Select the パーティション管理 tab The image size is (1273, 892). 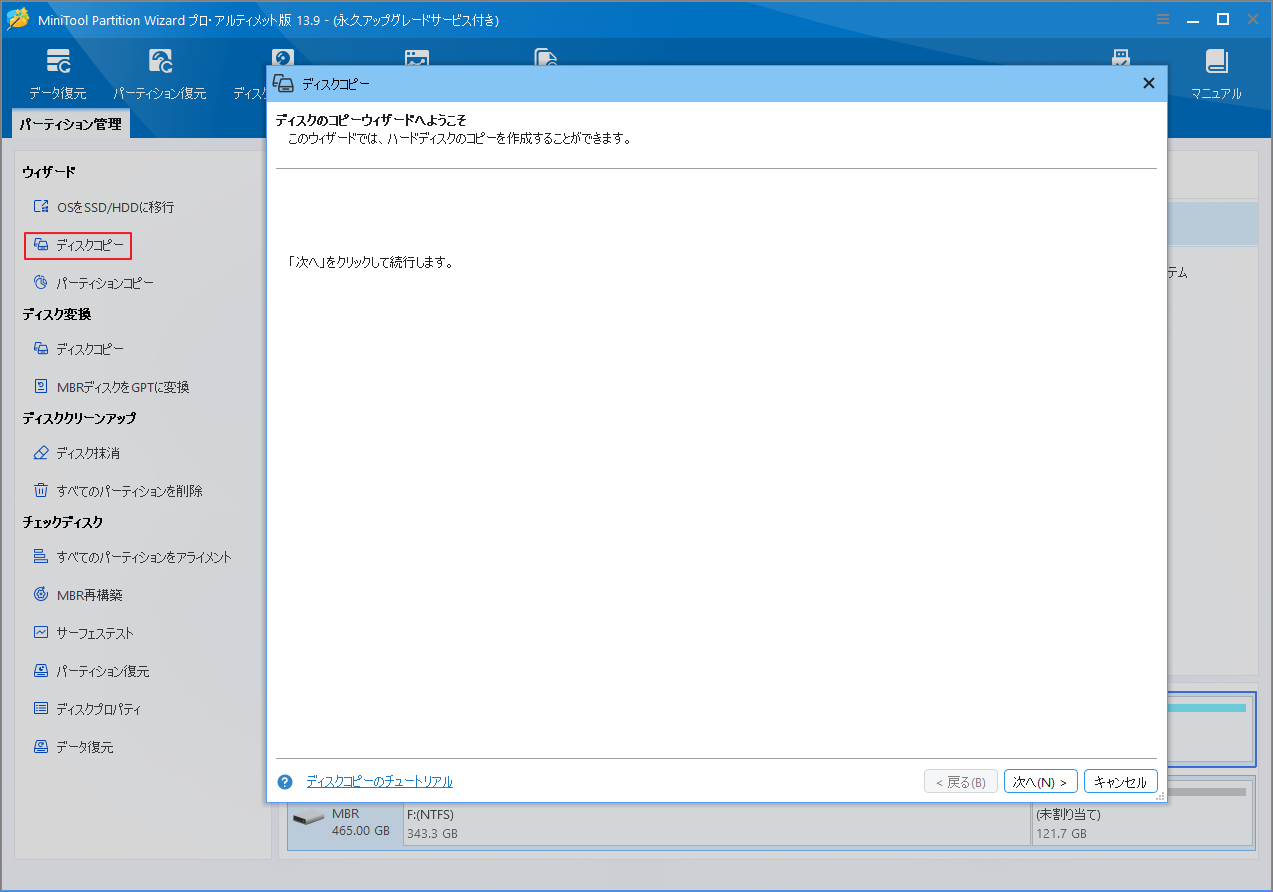tap(71, 124)
